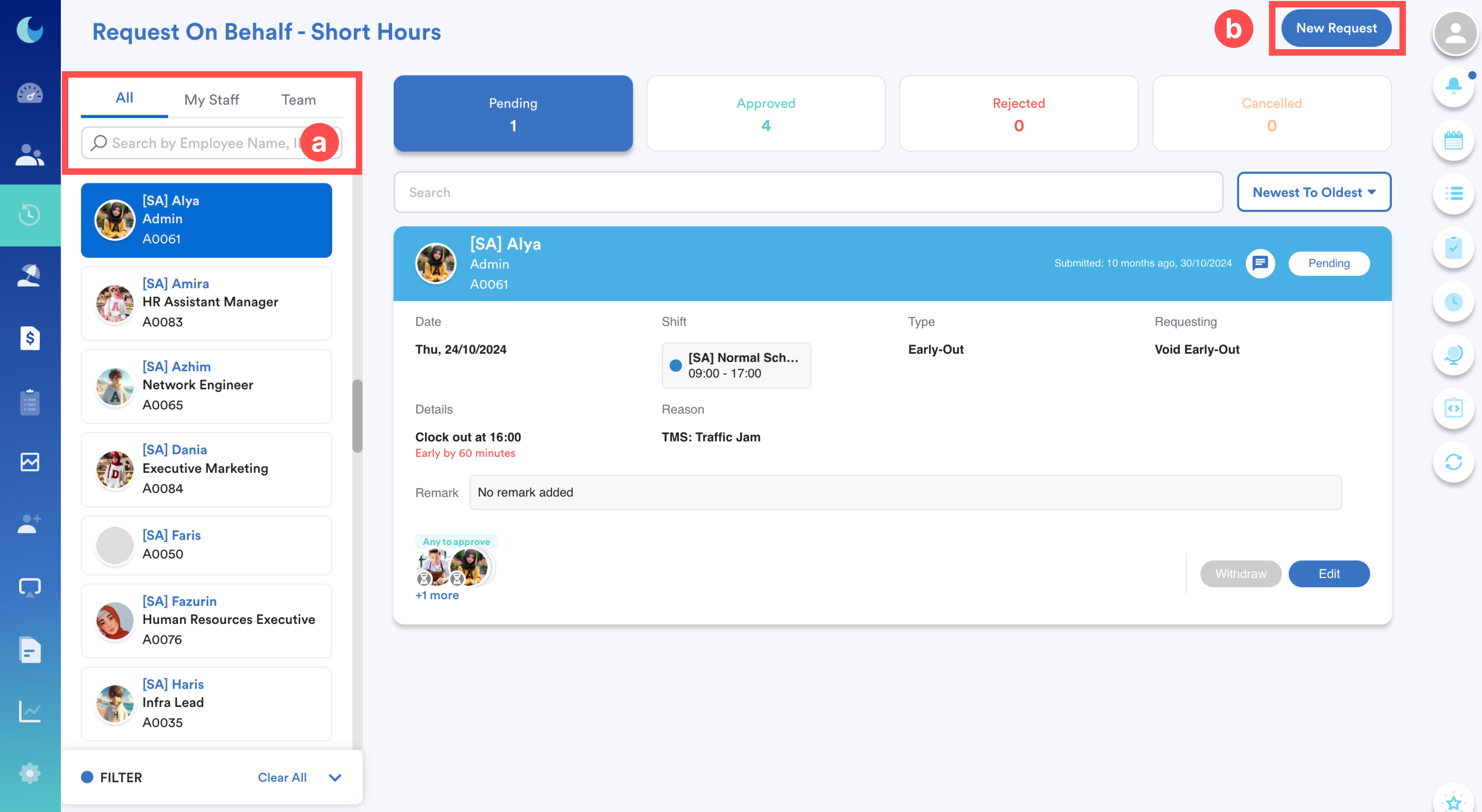Click the payroll dollar icon in sidebar
This screenshot has height=812, width=1482.
pyautogui.click(x=29, y=338)
